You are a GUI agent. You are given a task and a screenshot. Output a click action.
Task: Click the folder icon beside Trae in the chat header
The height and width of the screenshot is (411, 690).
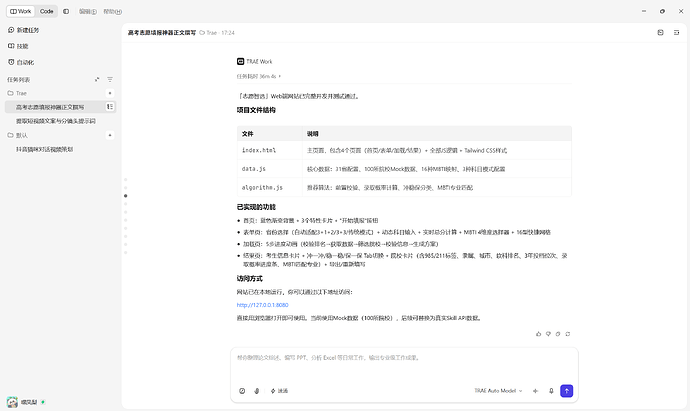click(x=202, y=33)
